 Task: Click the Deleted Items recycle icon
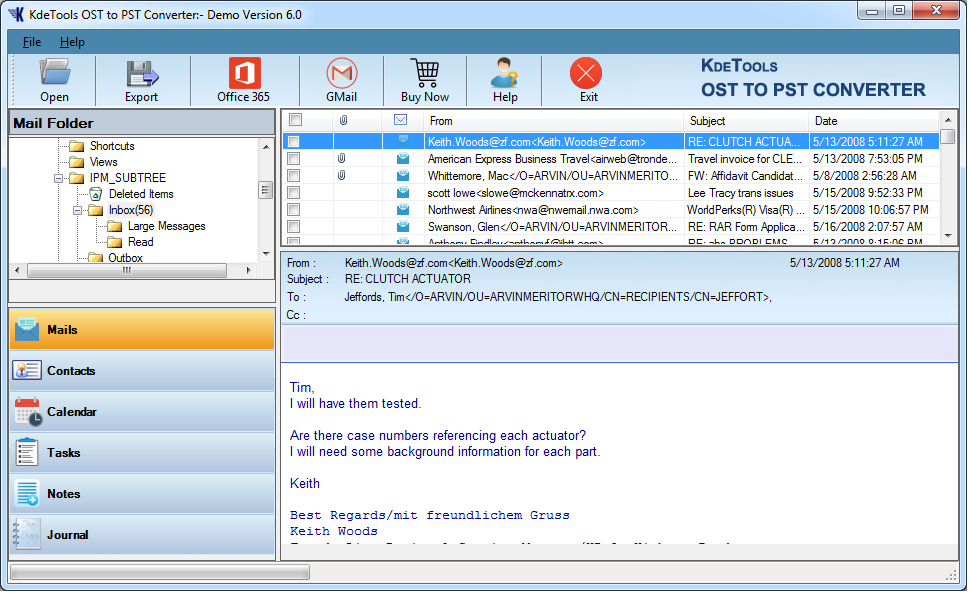coord(96,194)
